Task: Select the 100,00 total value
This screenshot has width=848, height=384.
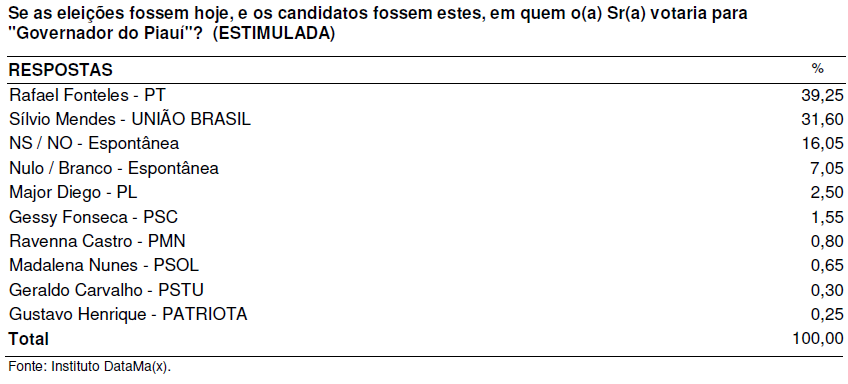Action: 818,339
